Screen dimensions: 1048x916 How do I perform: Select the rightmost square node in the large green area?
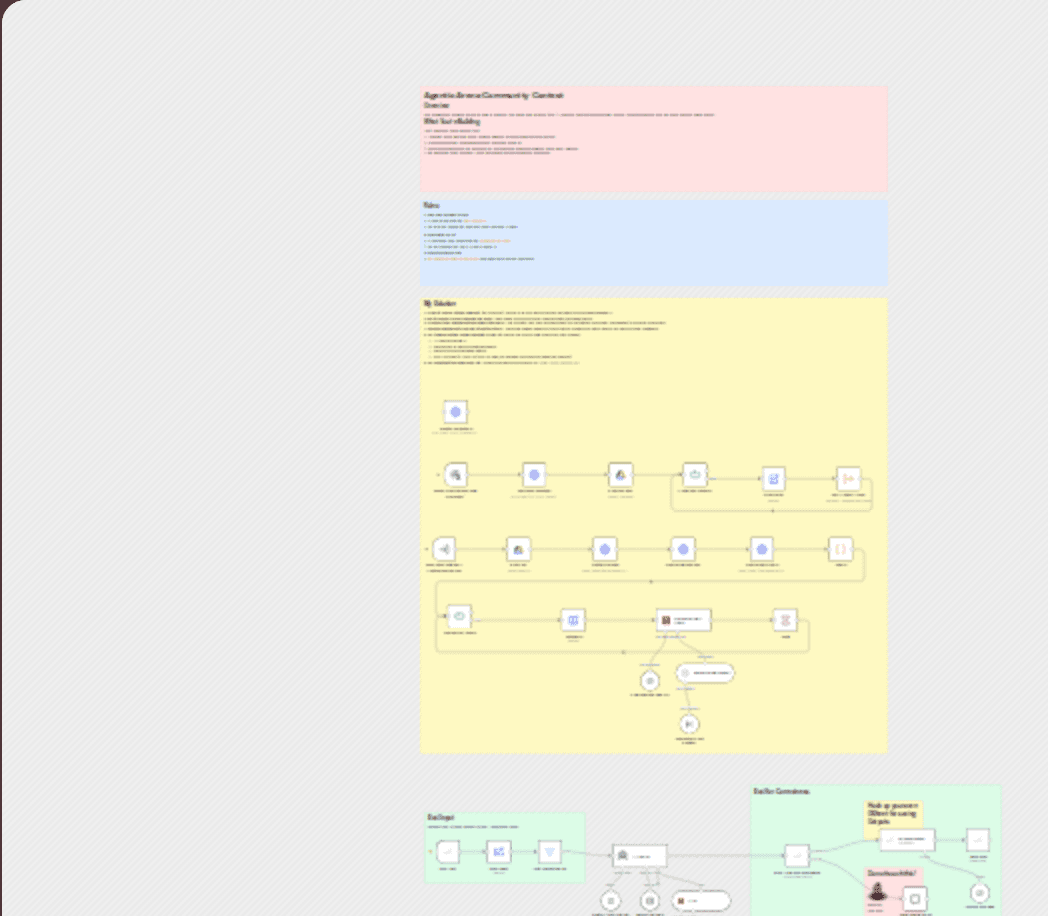[x=978, y=840]
